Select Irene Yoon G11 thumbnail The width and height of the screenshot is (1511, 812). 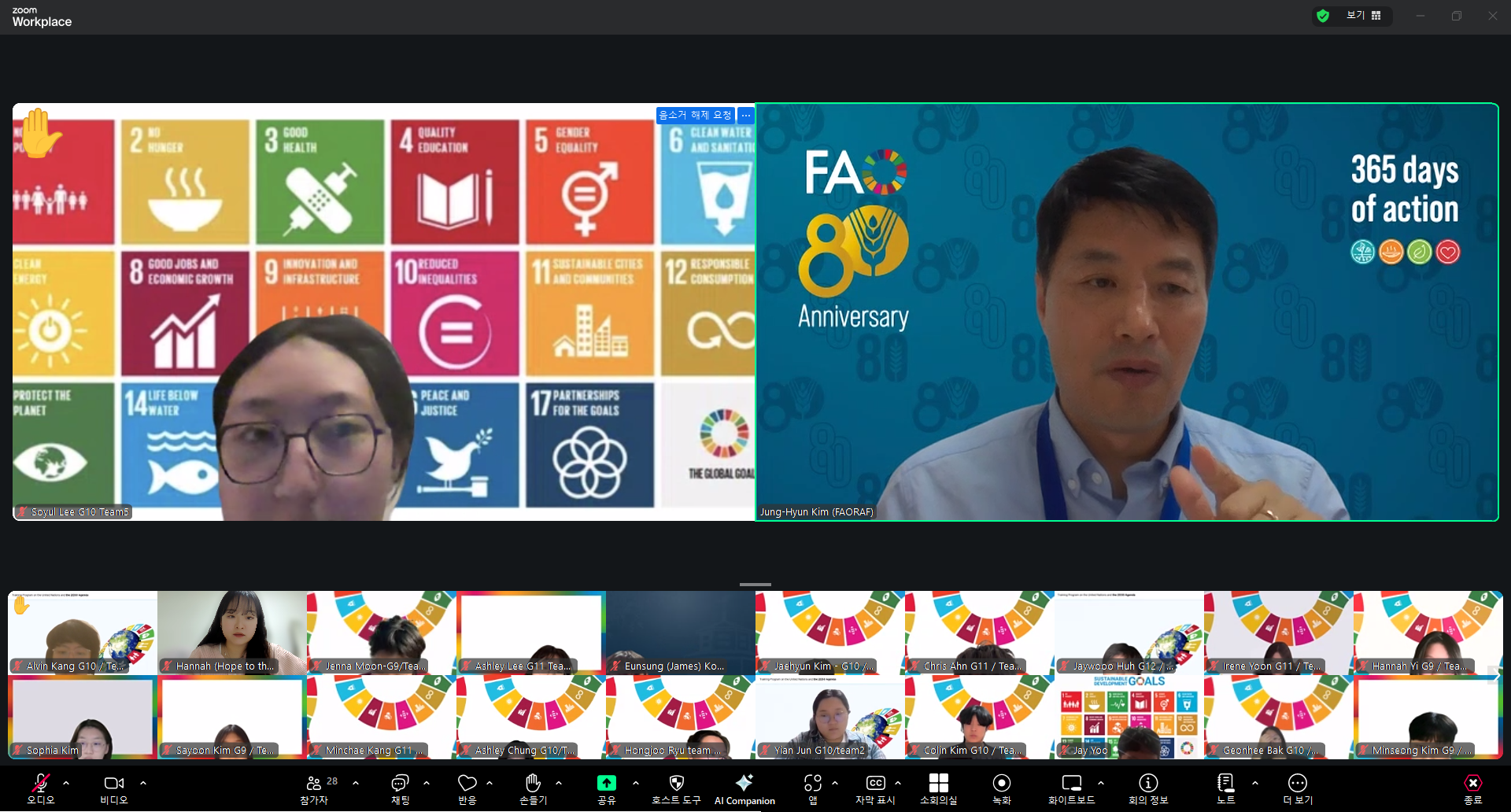click(1279, 633)
